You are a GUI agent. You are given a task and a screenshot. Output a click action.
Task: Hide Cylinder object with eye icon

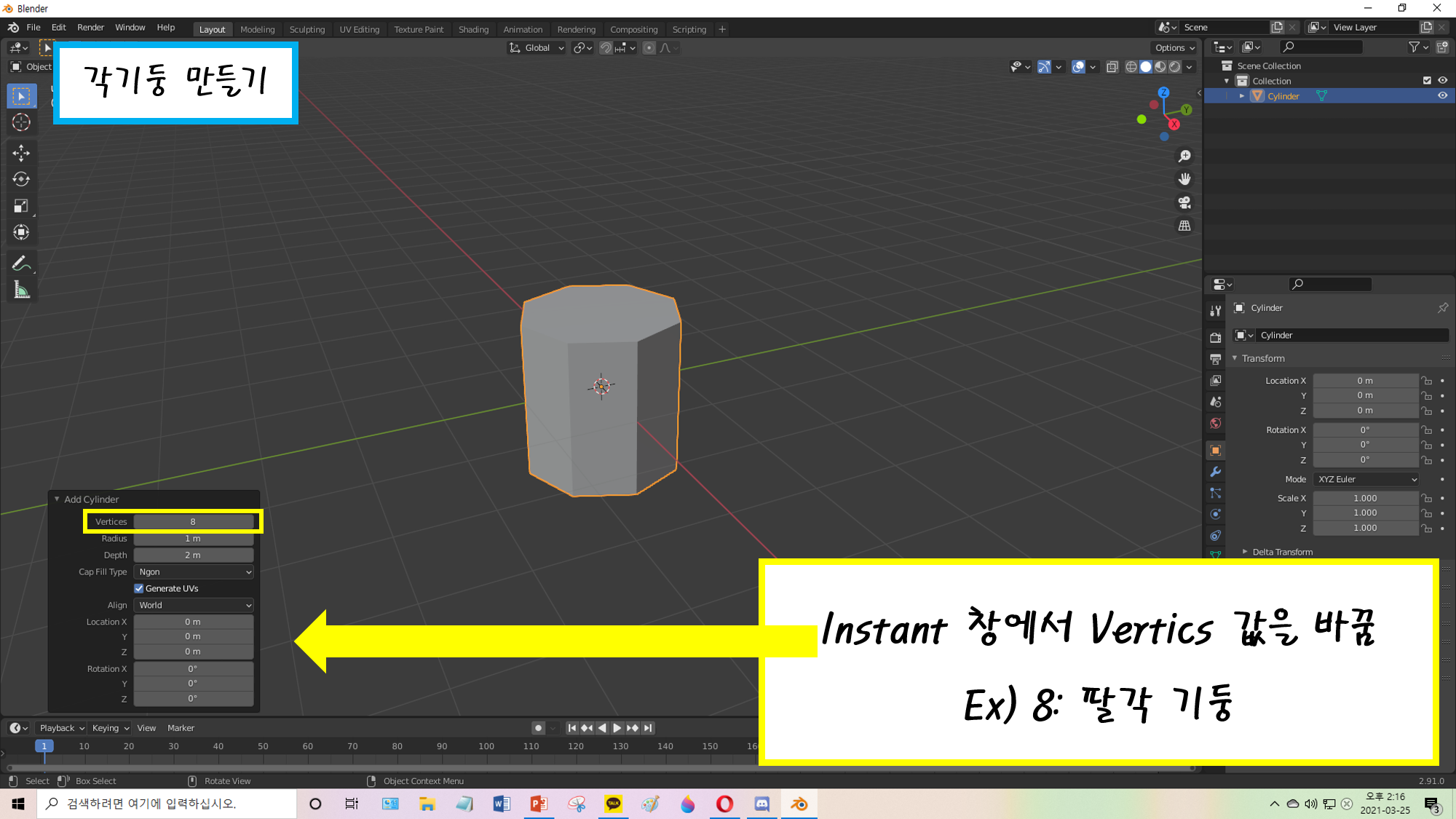1442,96
